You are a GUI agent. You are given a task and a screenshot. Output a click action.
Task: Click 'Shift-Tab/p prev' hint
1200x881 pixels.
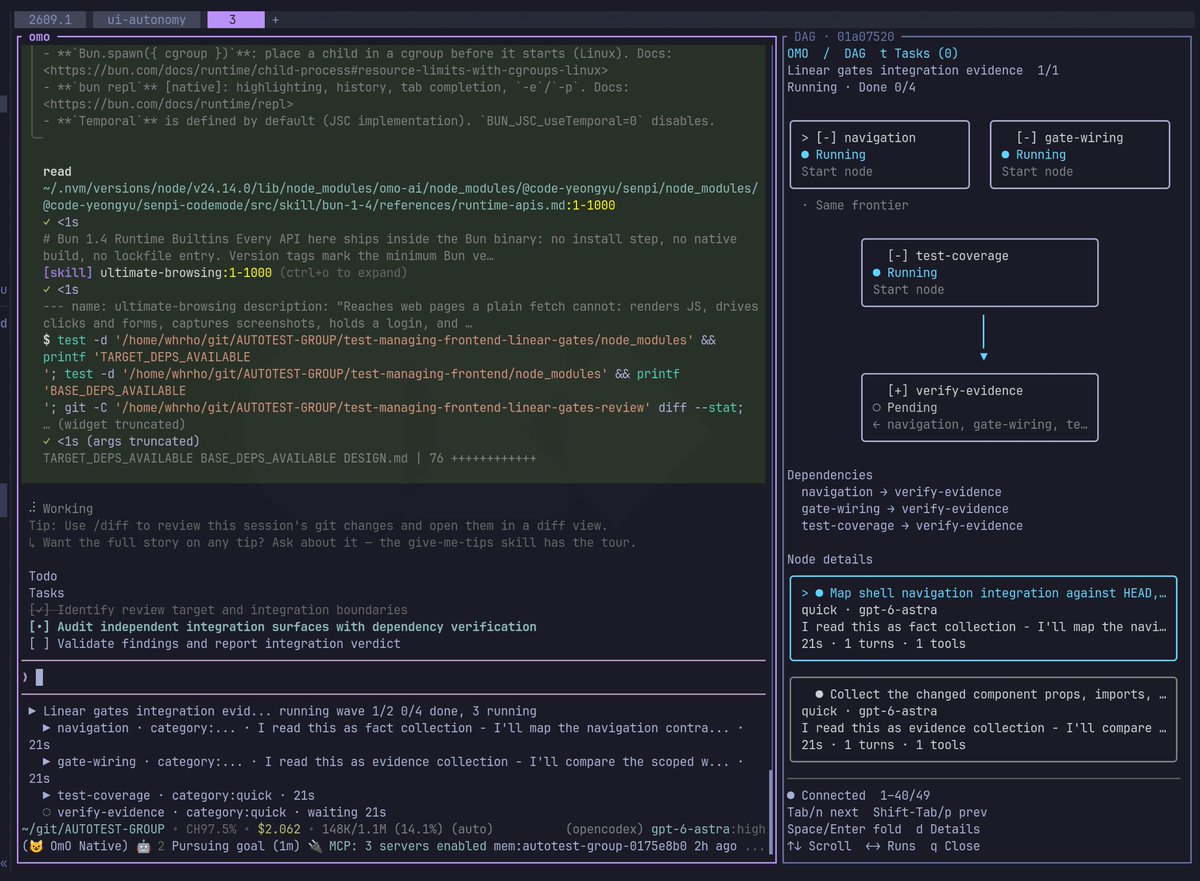tap(930, 813)
